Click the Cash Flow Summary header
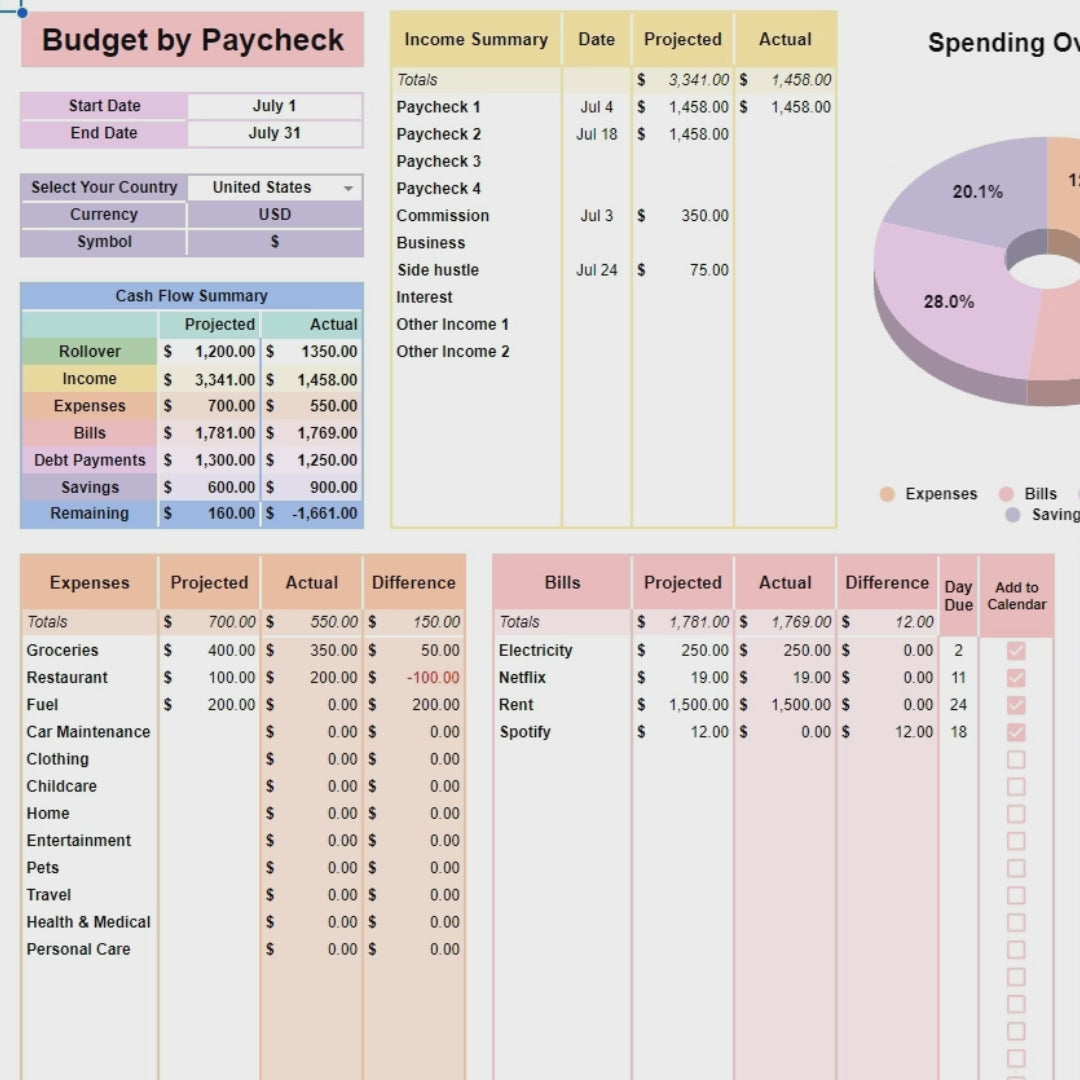This screenshot has width=1080, height=1080. click(191, 295)
